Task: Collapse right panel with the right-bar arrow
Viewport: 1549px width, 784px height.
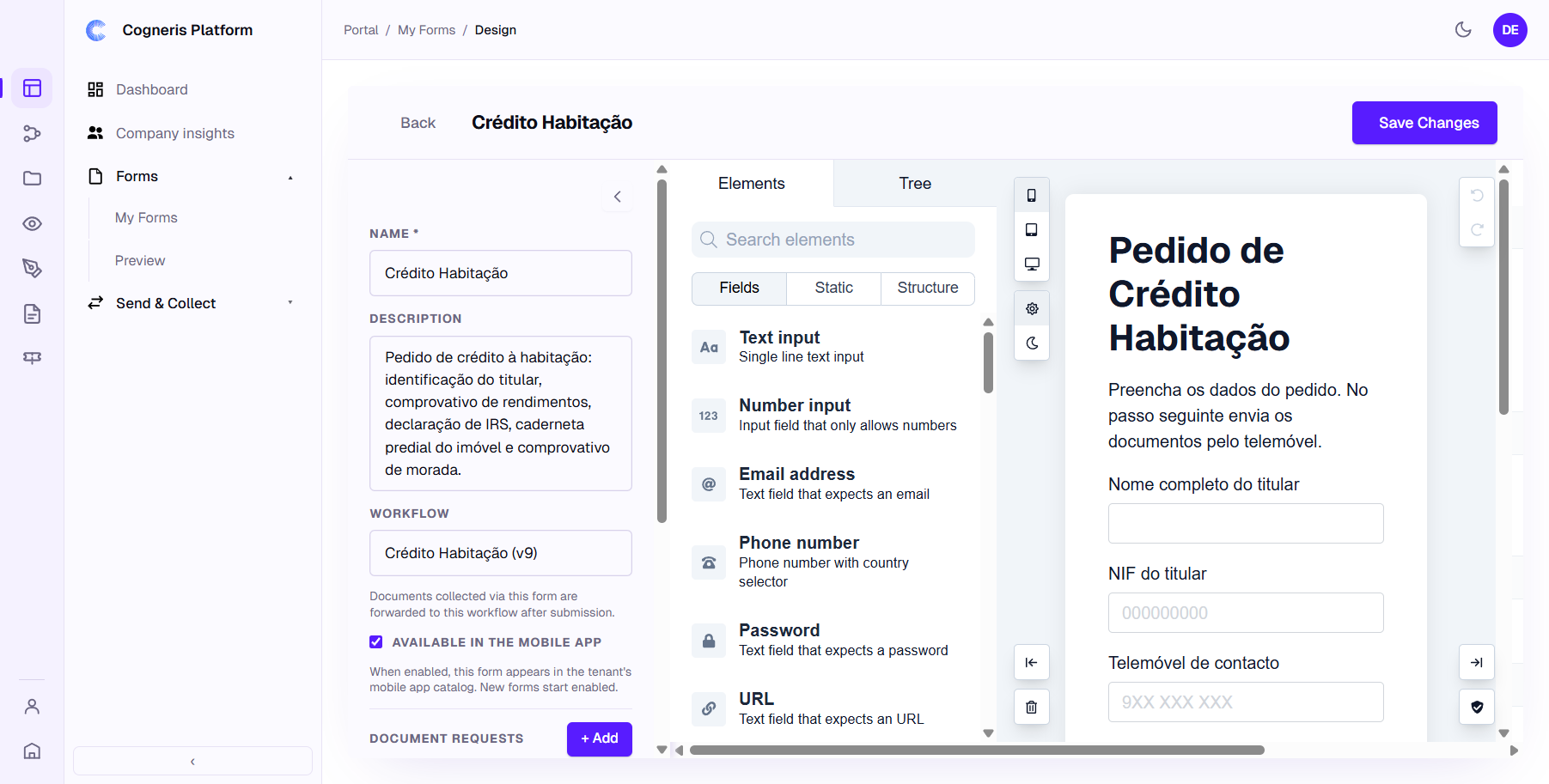Action: [x=1477, y=662]
